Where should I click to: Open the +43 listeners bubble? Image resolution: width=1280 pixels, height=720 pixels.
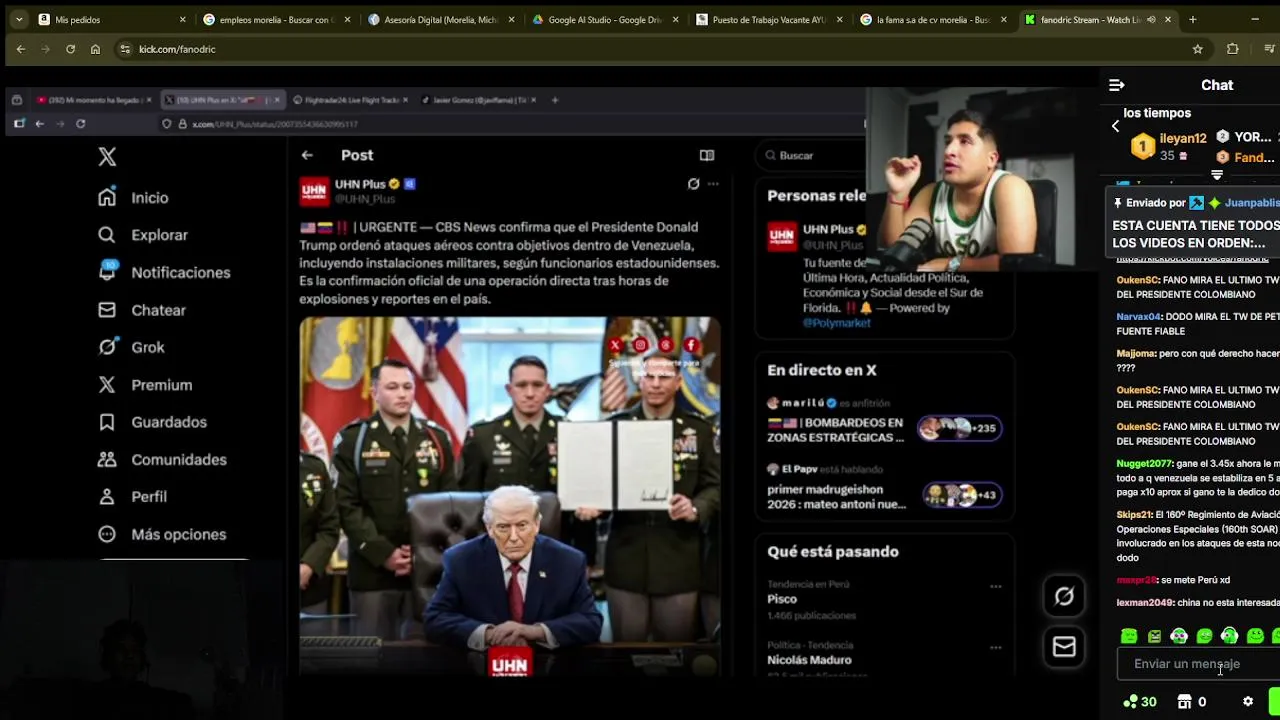(963, 495)
